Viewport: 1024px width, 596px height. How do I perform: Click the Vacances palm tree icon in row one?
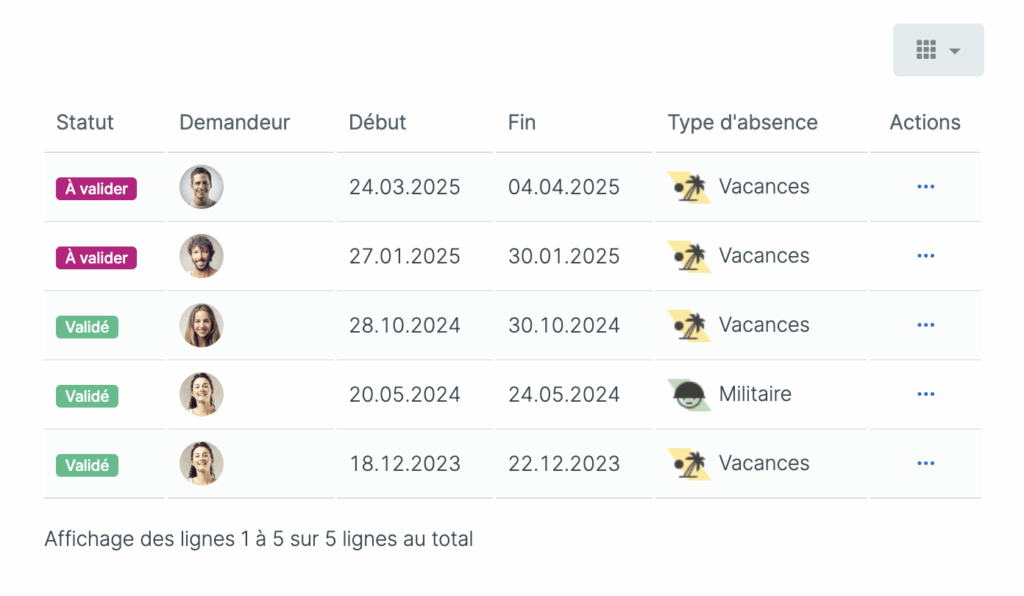[x=687, y=186]
